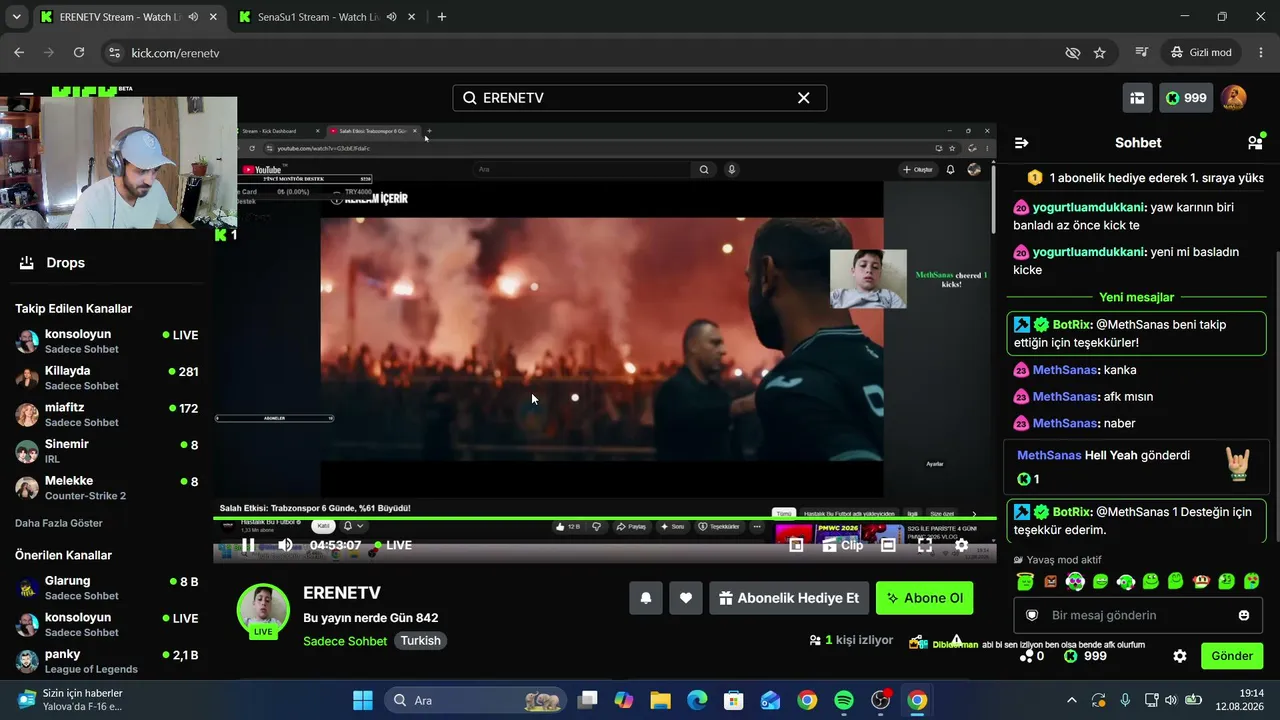Open stream player settings gear
The width and height of the screenshot is (1280, 720).
click(x=961, y=545)
